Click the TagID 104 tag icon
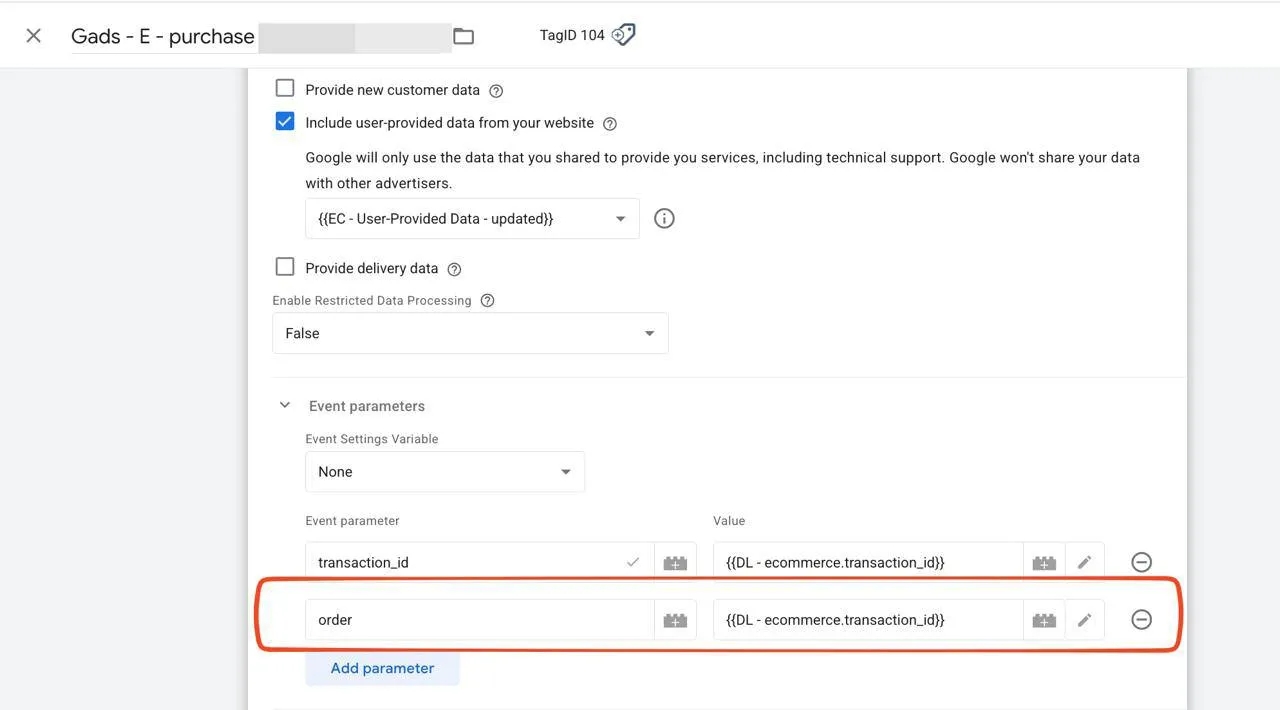Image resolution: width=1280 pixels, height=710 pixels. pos(623,35)
